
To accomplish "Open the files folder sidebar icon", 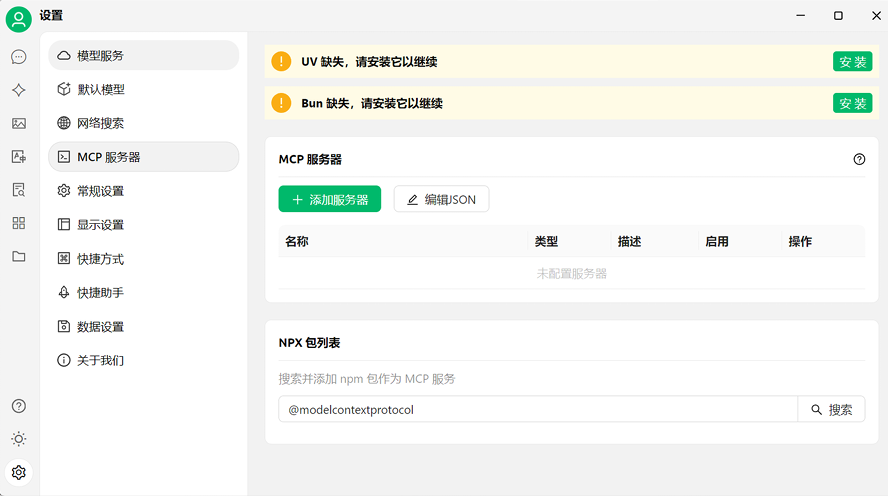I will 19,256.
